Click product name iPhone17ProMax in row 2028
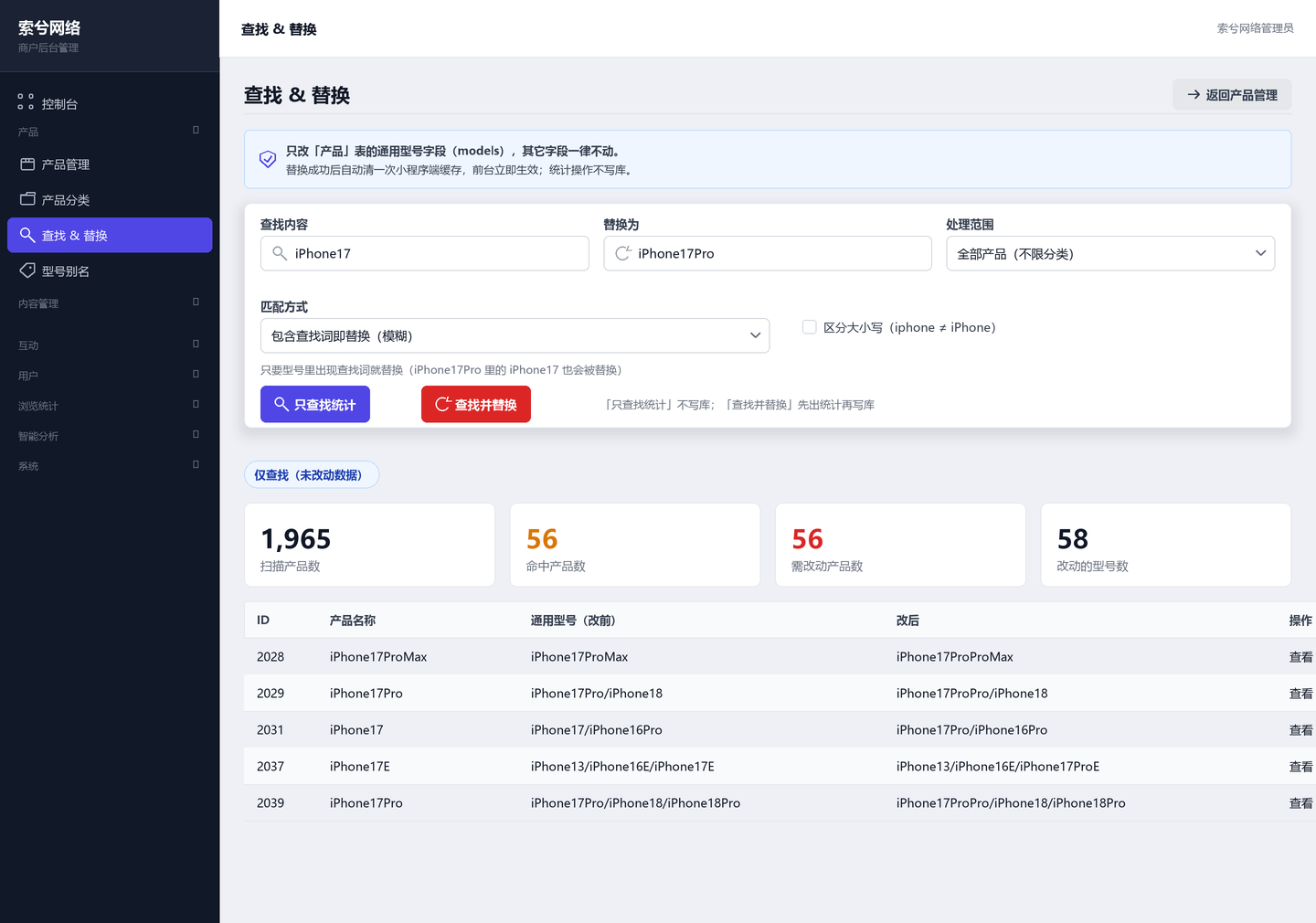Screen dimensions: 1316x923 pos(378,657)
